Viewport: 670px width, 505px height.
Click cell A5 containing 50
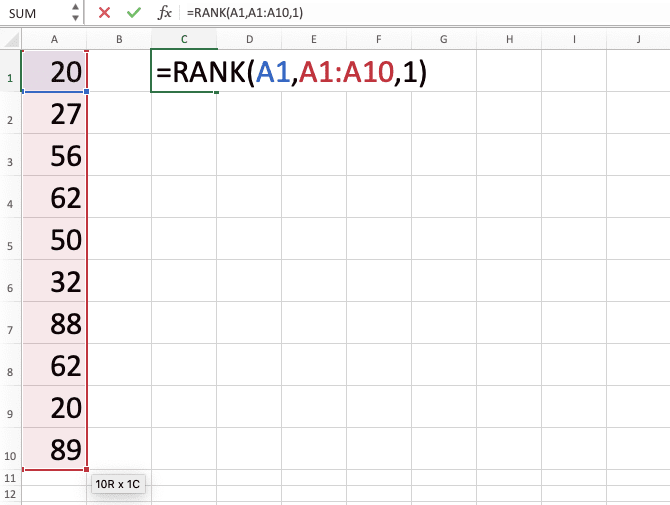[x=54, y=238]
